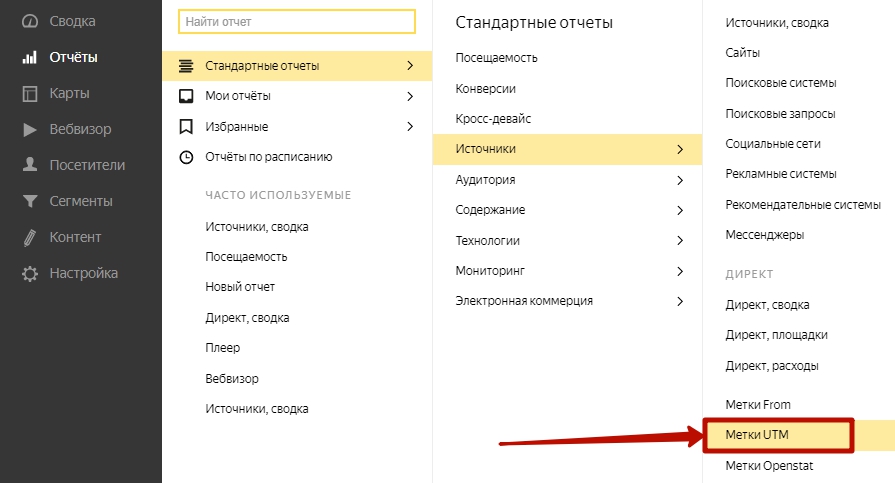Expand the Мои отчёты submenu arrow
Screen dimensions: 895x483
pyautogui.click(x=410, y=96)
